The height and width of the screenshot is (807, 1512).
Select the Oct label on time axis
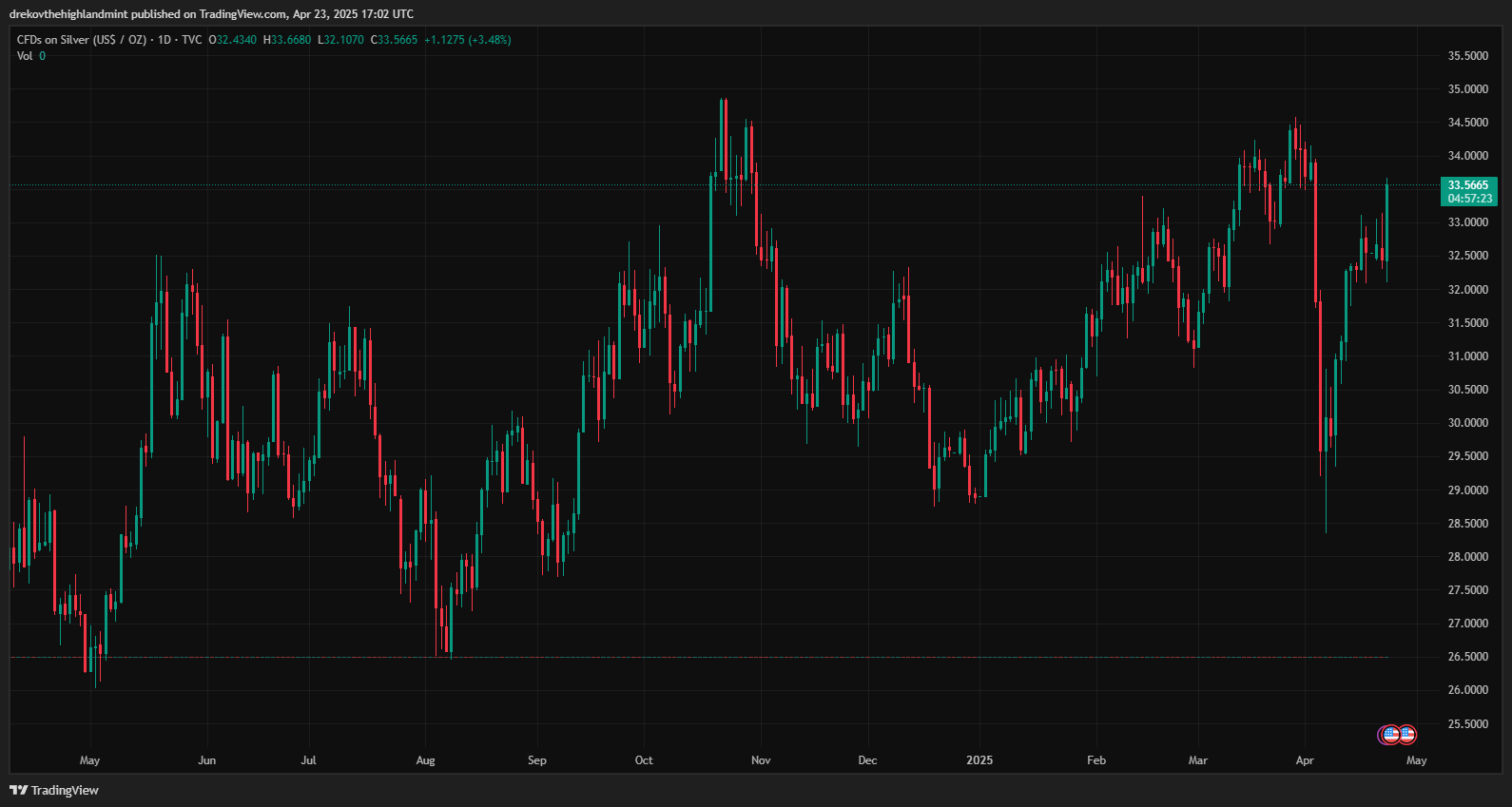click(644, 760)
